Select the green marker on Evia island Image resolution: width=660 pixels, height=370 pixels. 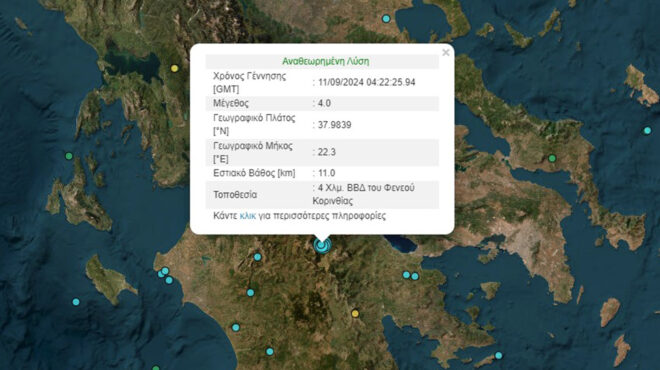[x=552, y=158]
